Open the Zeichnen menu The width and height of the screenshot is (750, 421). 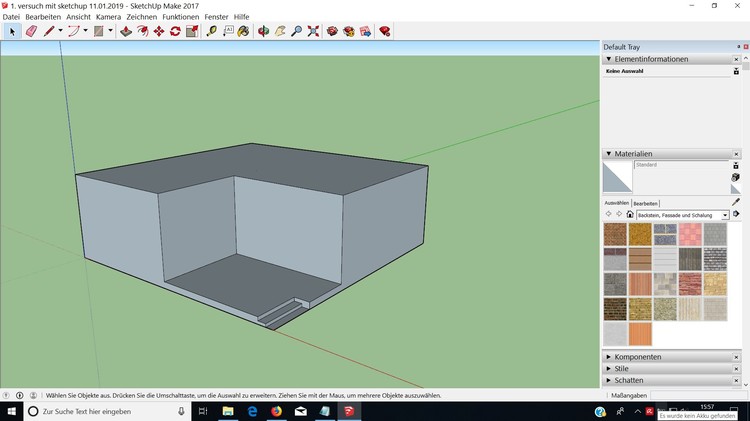click(142, 17)
